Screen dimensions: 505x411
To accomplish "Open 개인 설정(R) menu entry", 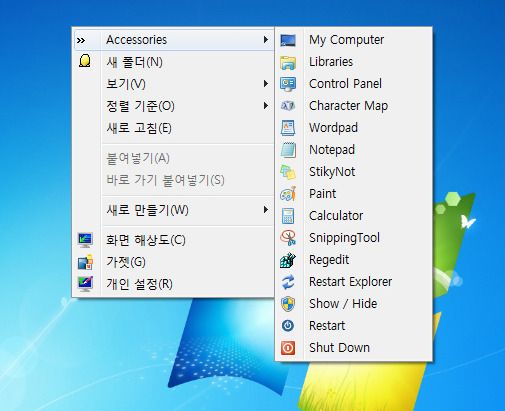I will pos(173,284).
